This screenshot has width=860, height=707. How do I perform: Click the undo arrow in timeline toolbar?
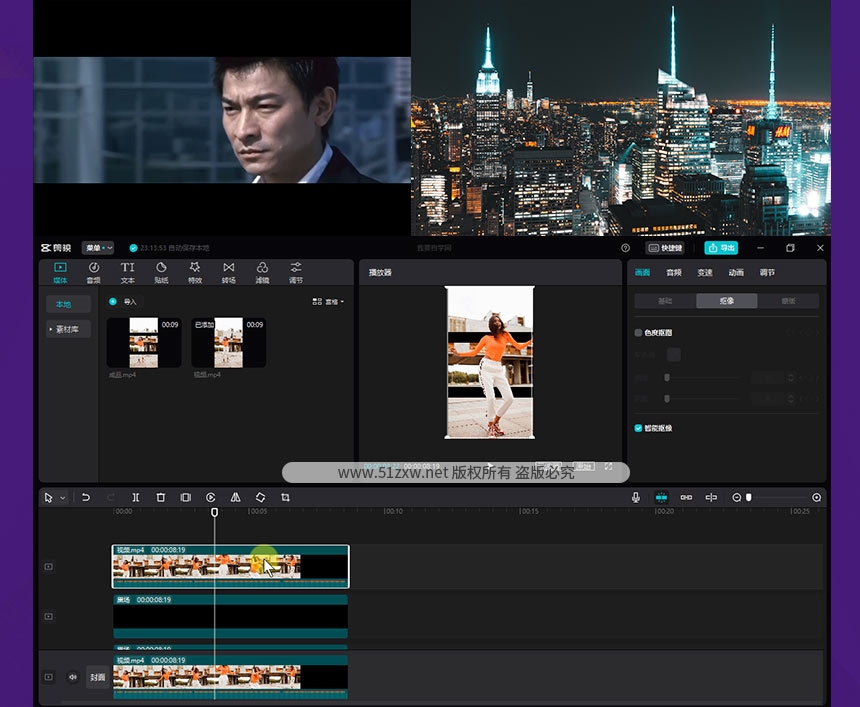pyautogui.click(x=86, y=497)
